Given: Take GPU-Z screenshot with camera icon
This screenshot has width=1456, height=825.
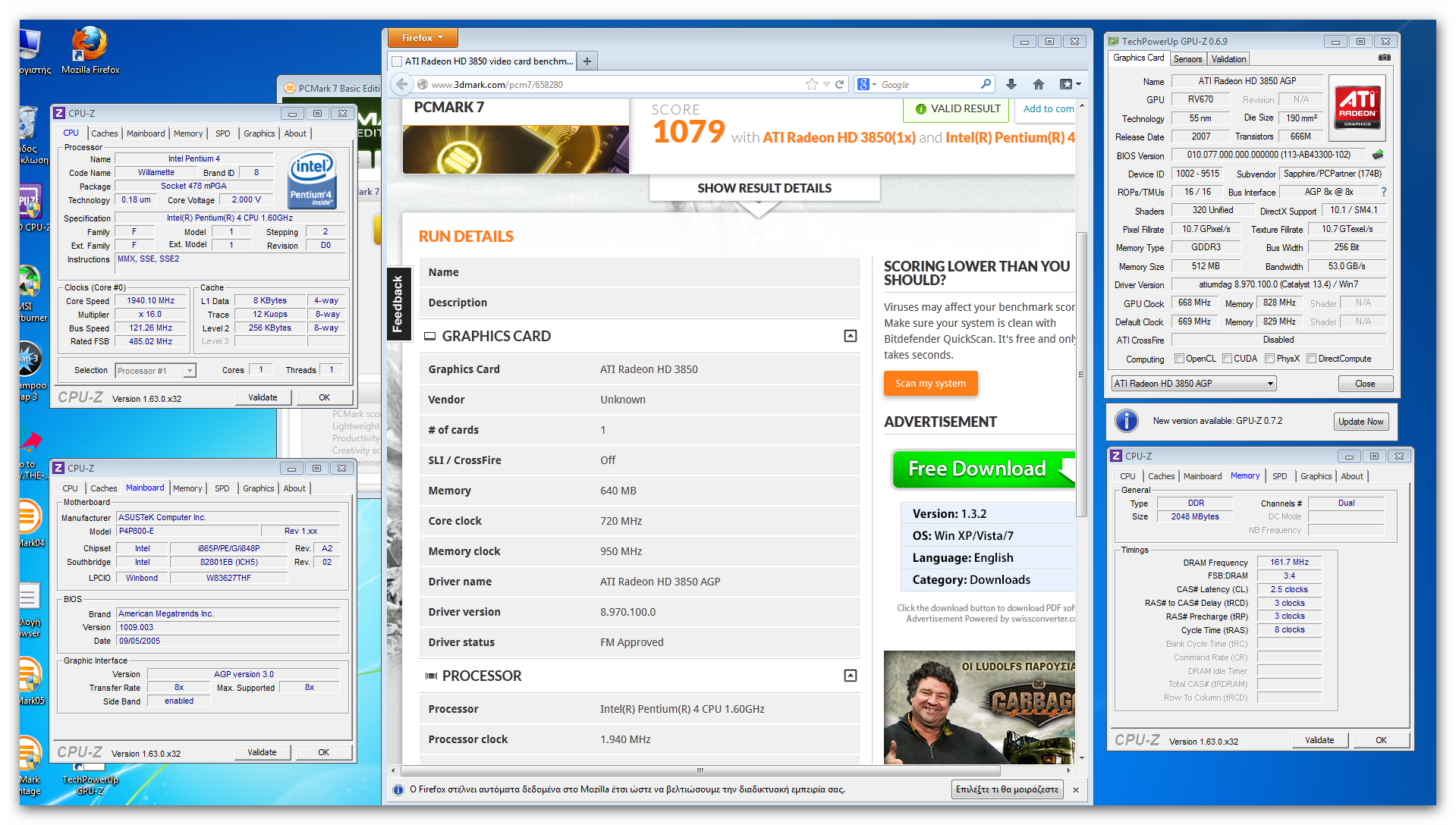Looking at the screenshot, I should pos(1385,58).
